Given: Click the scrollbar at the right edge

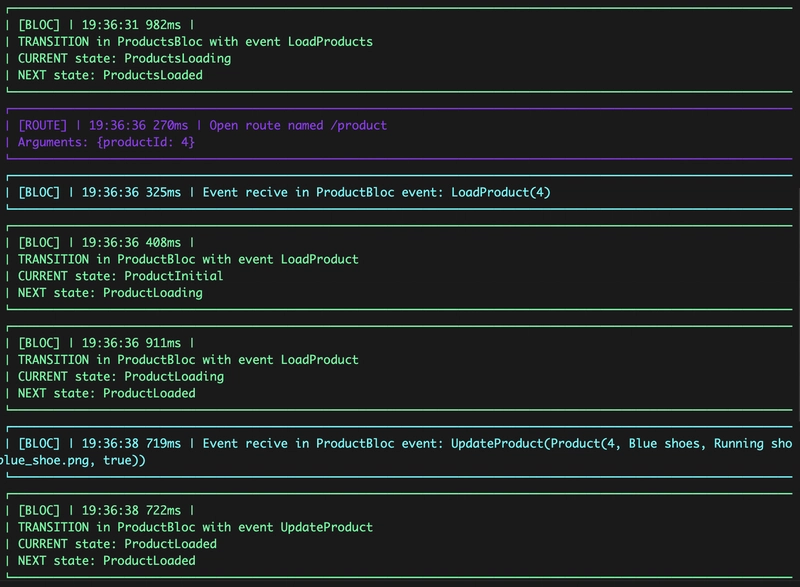Looking at the screenshot, I should (797, 306).
